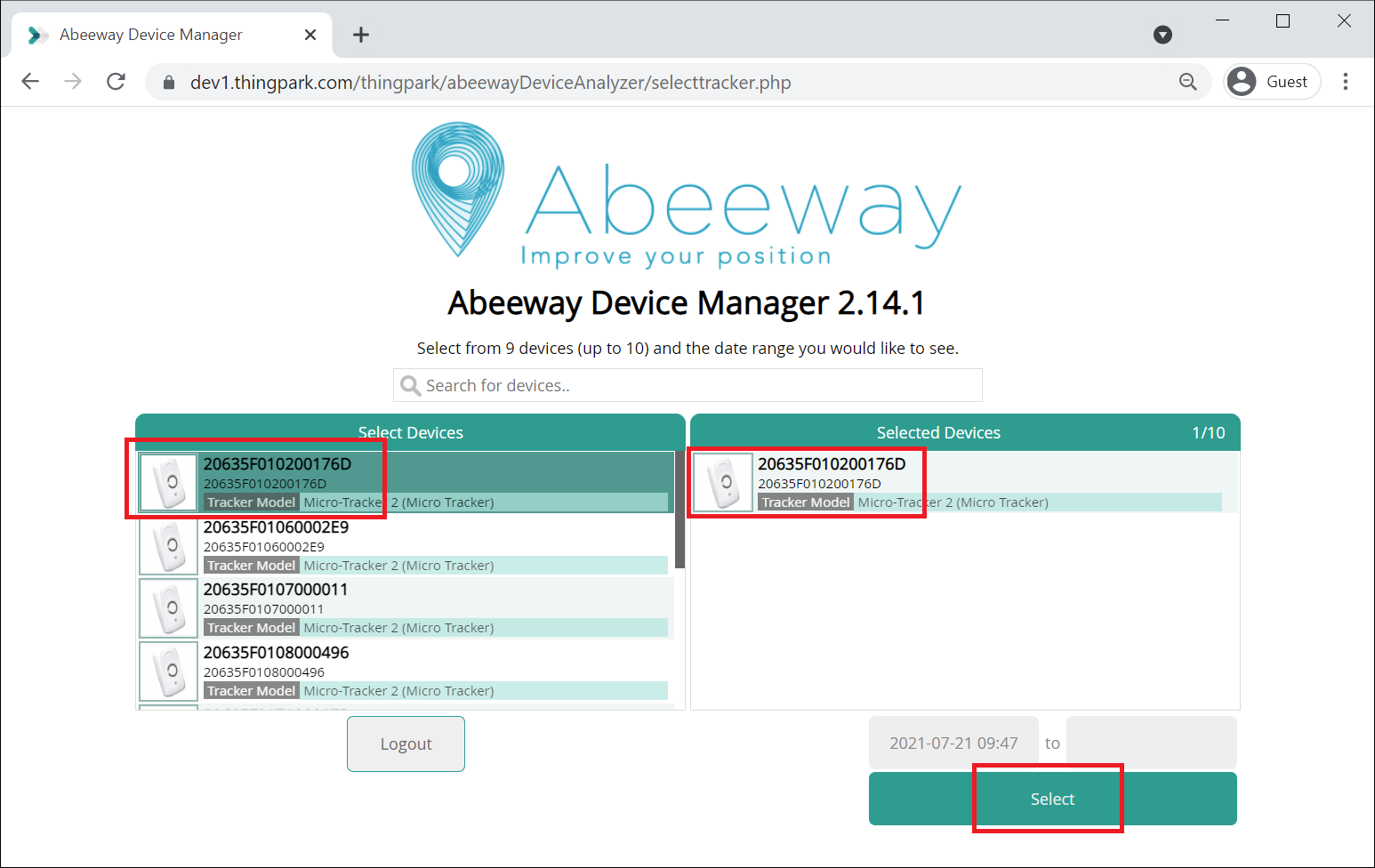
Task: Click tracker thumbnail in Selected Devices list
Action: coord(722,483)
